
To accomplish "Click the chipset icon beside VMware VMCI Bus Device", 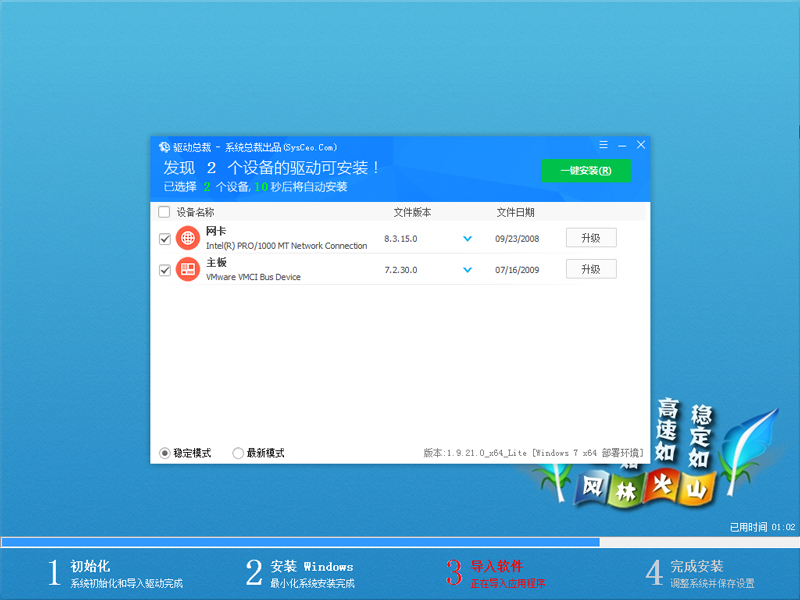I will click(x=187, y=269).
